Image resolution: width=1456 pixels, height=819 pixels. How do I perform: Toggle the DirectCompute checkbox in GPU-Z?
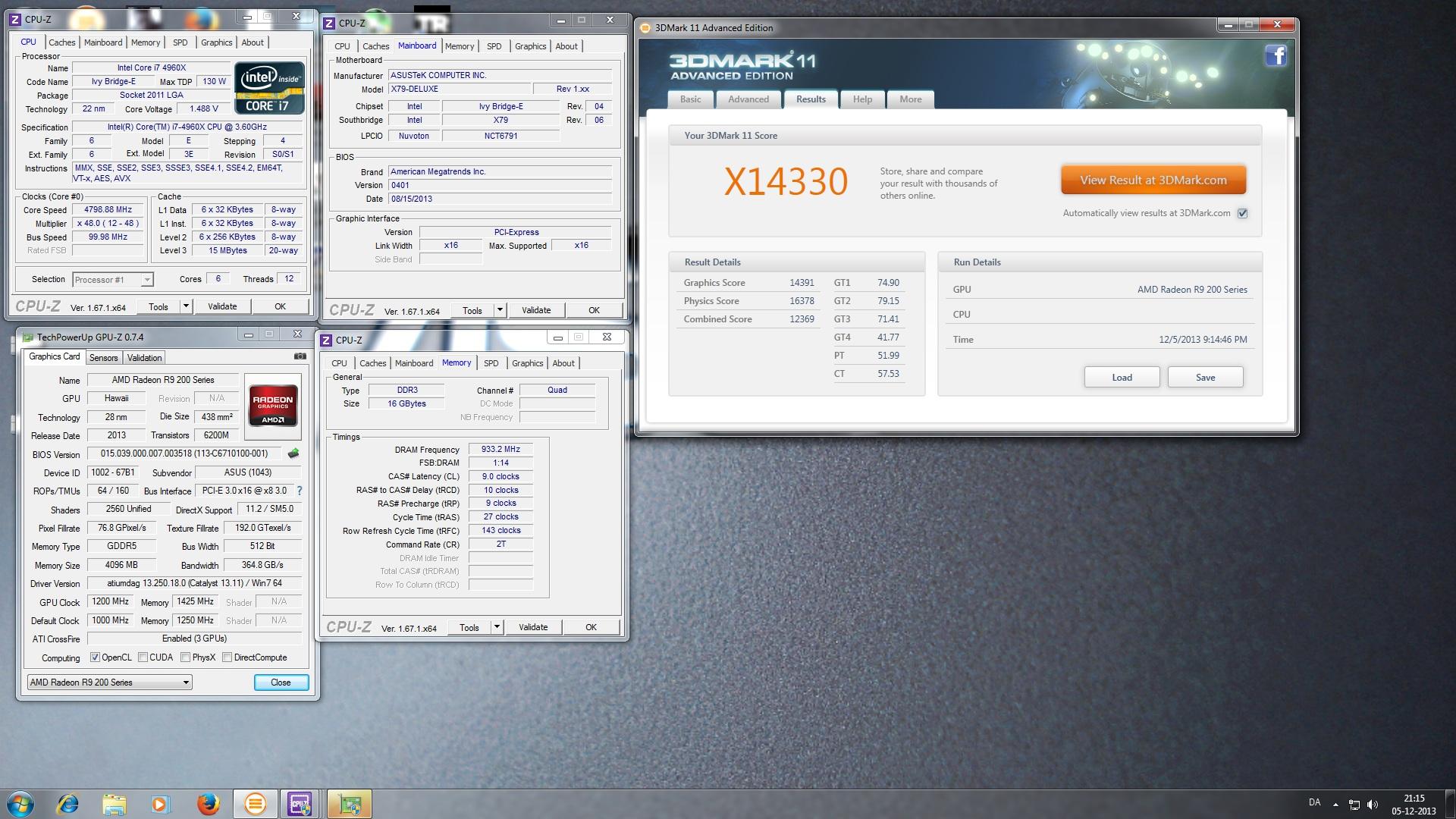227,657
